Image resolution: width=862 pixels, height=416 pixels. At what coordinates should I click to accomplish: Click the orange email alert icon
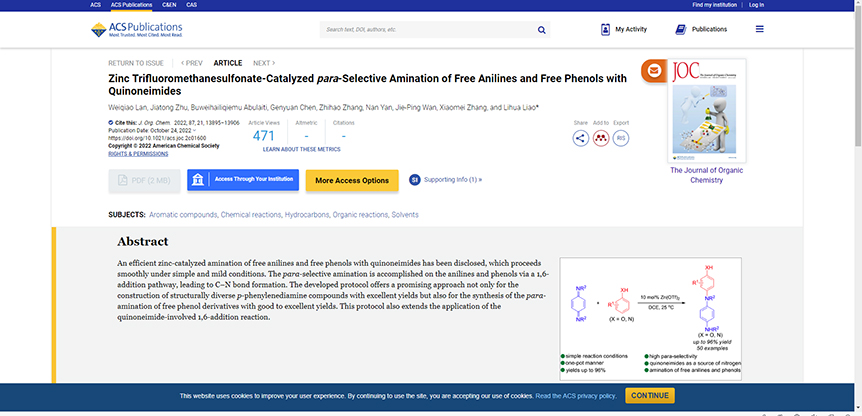(653, 71)
